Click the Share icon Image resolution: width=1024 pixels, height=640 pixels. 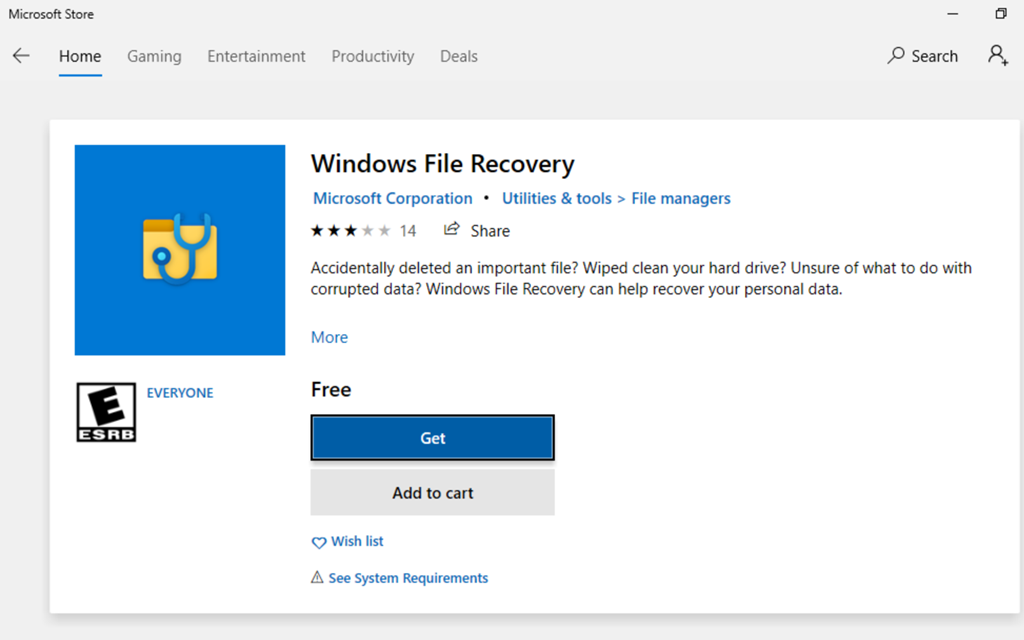tap(453, 230)
